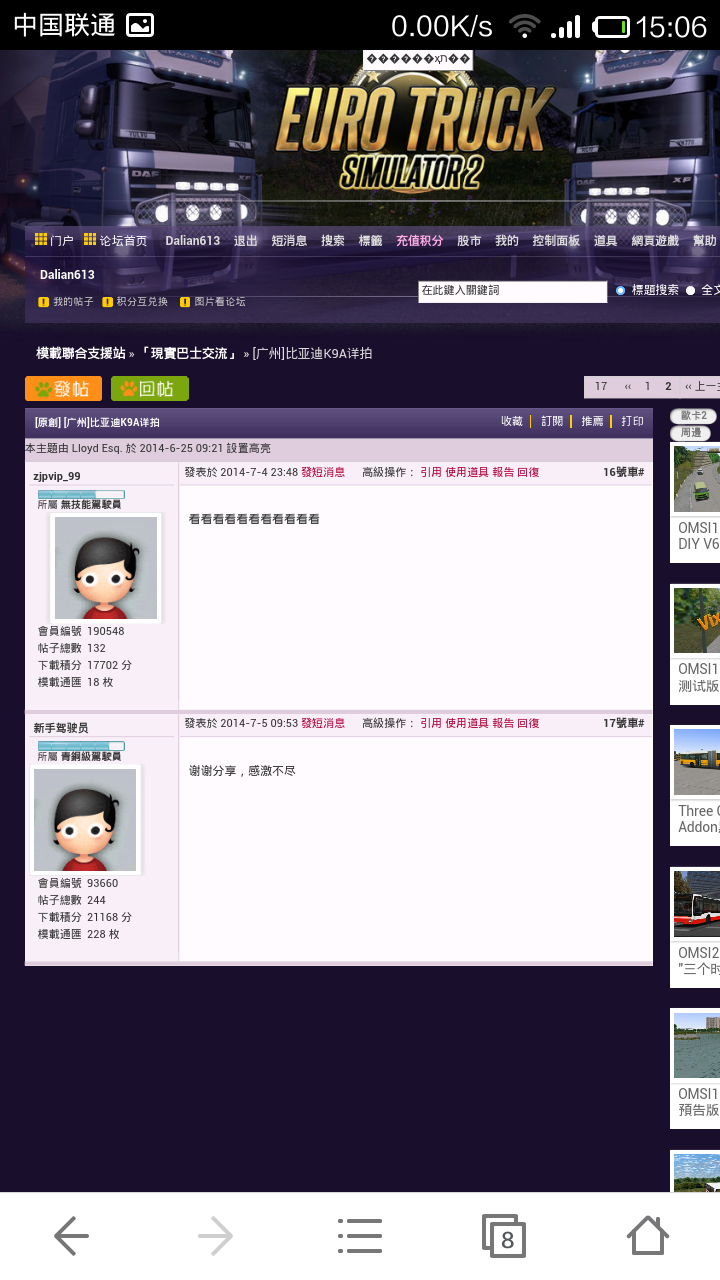The width and height of the screenshot is (720, 1280).
Task: Go to page 1 in pagination
Action: [647, 386]
